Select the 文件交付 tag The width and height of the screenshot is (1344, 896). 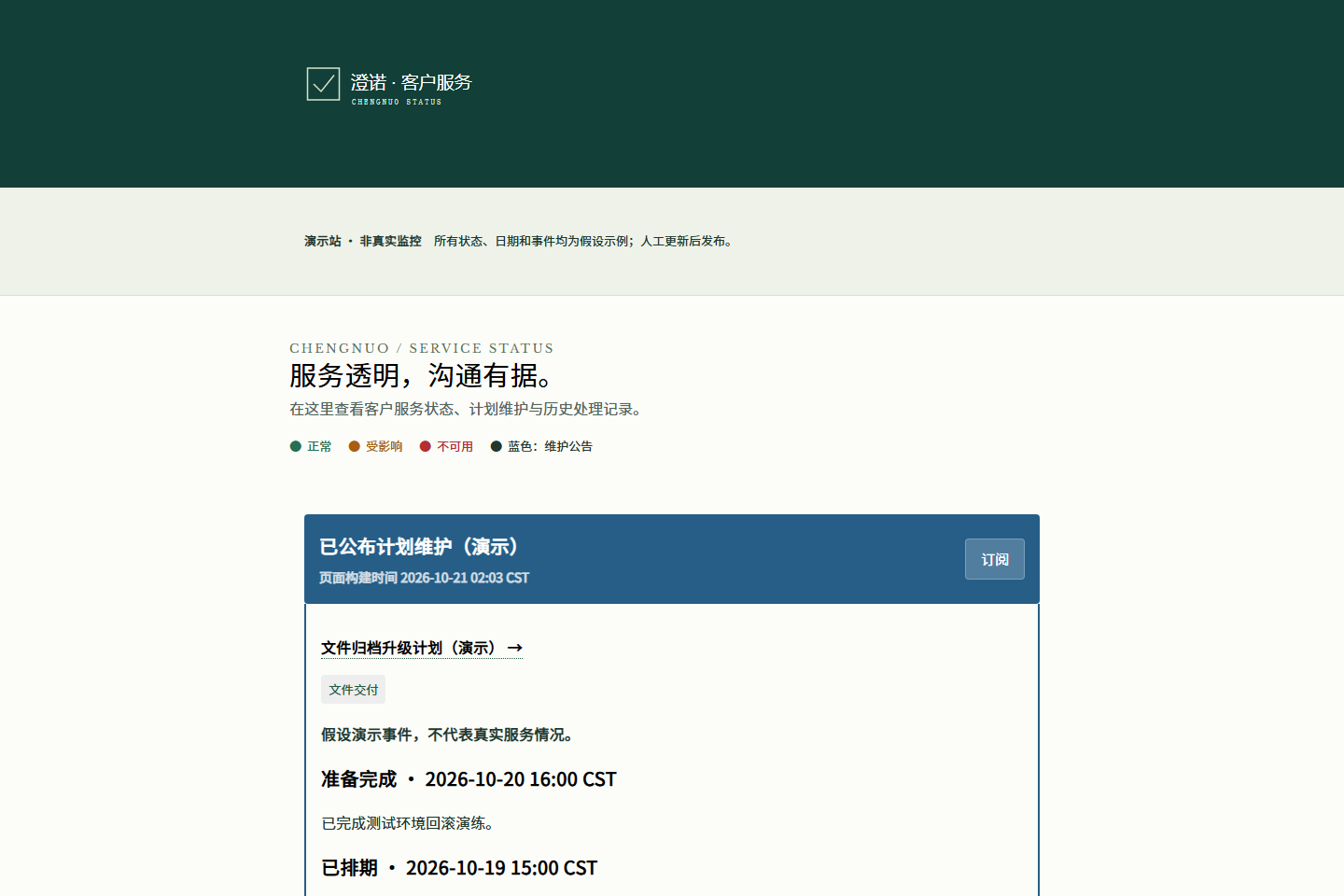coord(353,690)
